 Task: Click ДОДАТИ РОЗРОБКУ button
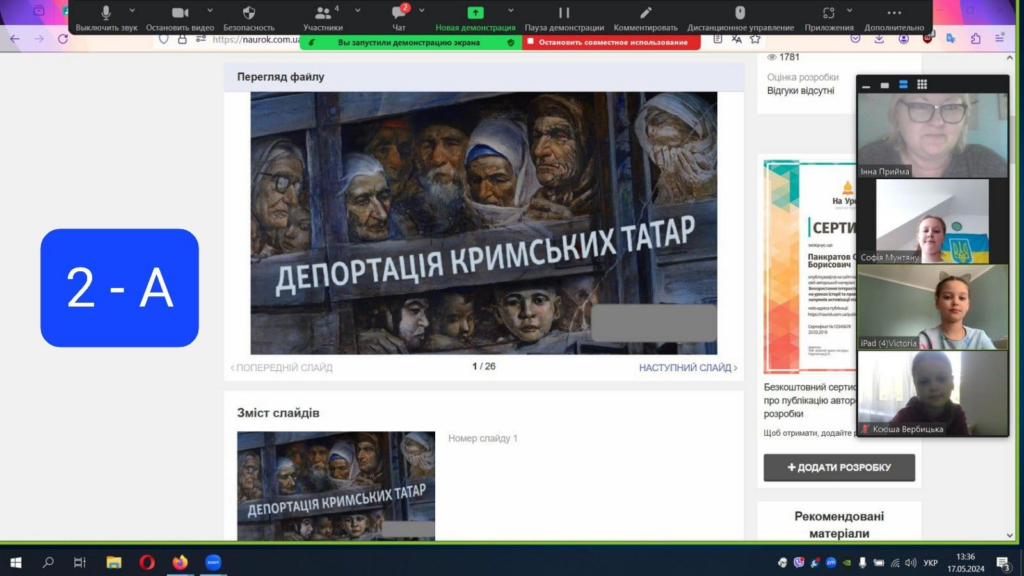(x=839, y=468)
